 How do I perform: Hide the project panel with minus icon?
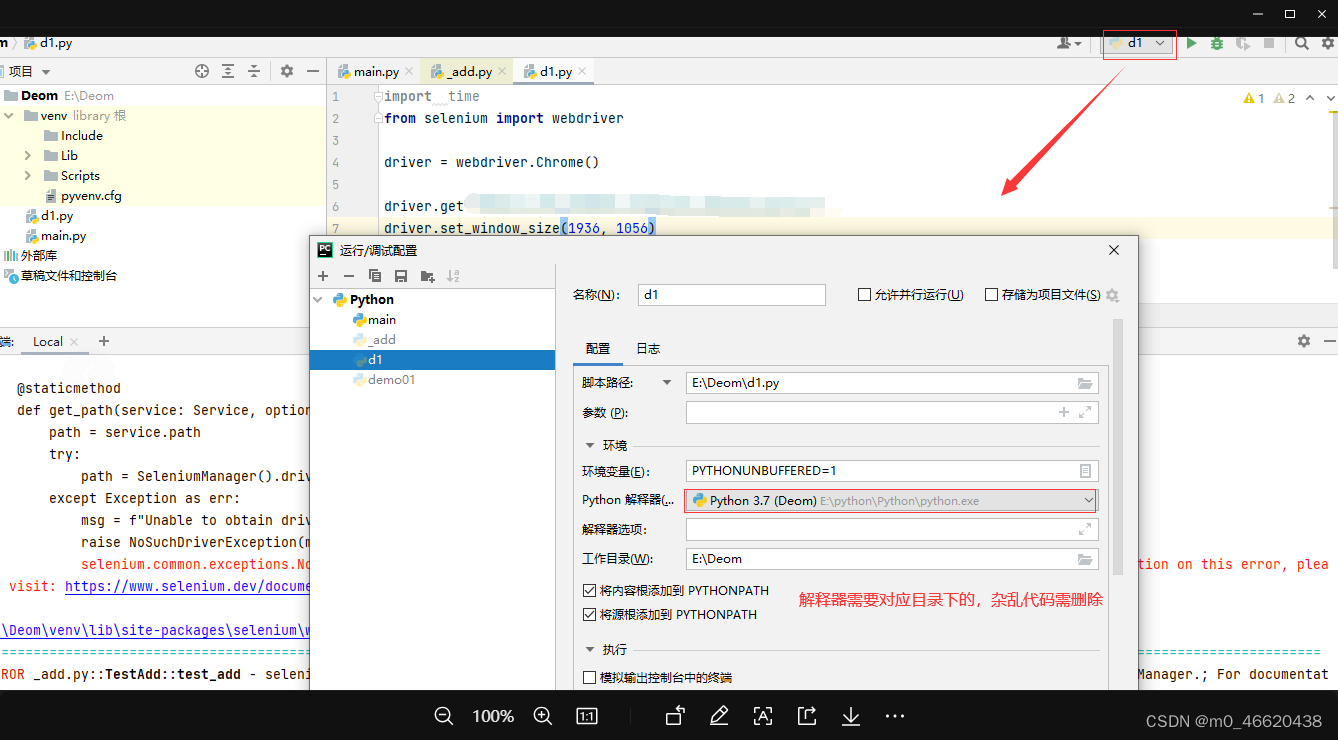(x=313, y=71)
